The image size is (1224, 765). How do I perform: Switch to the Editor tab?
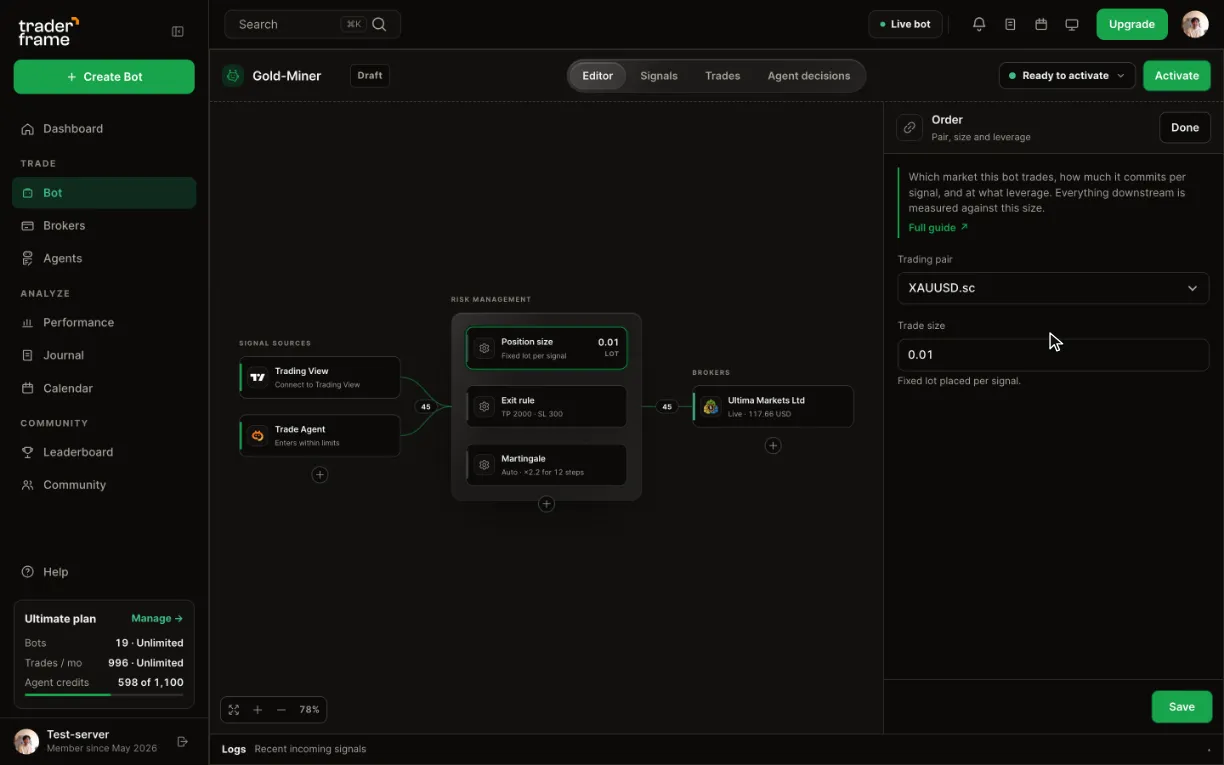coord(598,76)
